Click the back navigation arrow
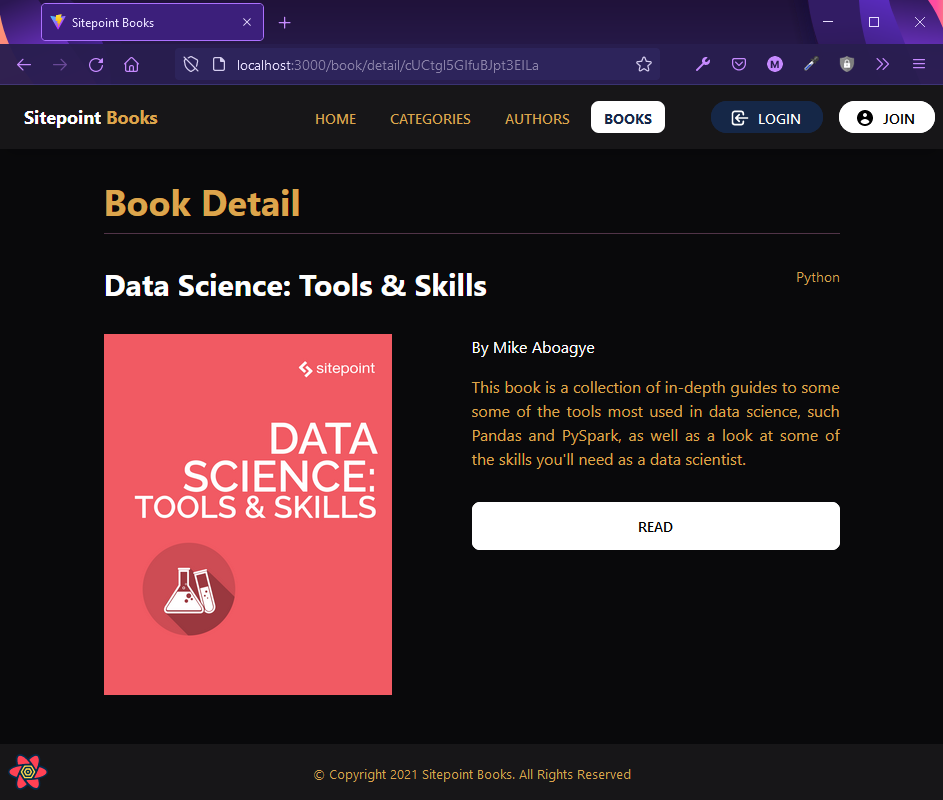Screen dimensions: 943x800 coord(24,64)
